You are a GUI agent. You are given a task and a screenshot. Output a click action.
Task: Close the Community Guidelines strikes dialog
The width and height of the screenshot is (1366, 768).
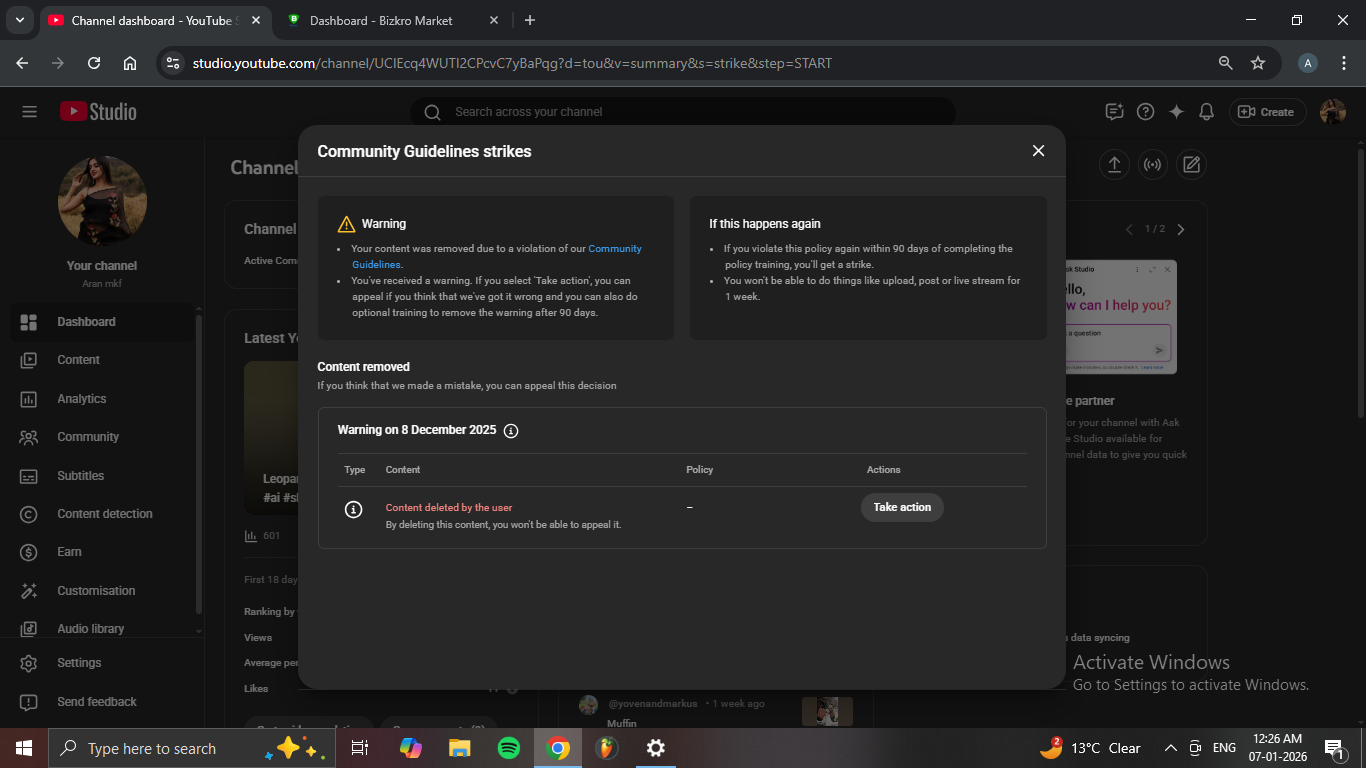click(x=1038, y=151)
